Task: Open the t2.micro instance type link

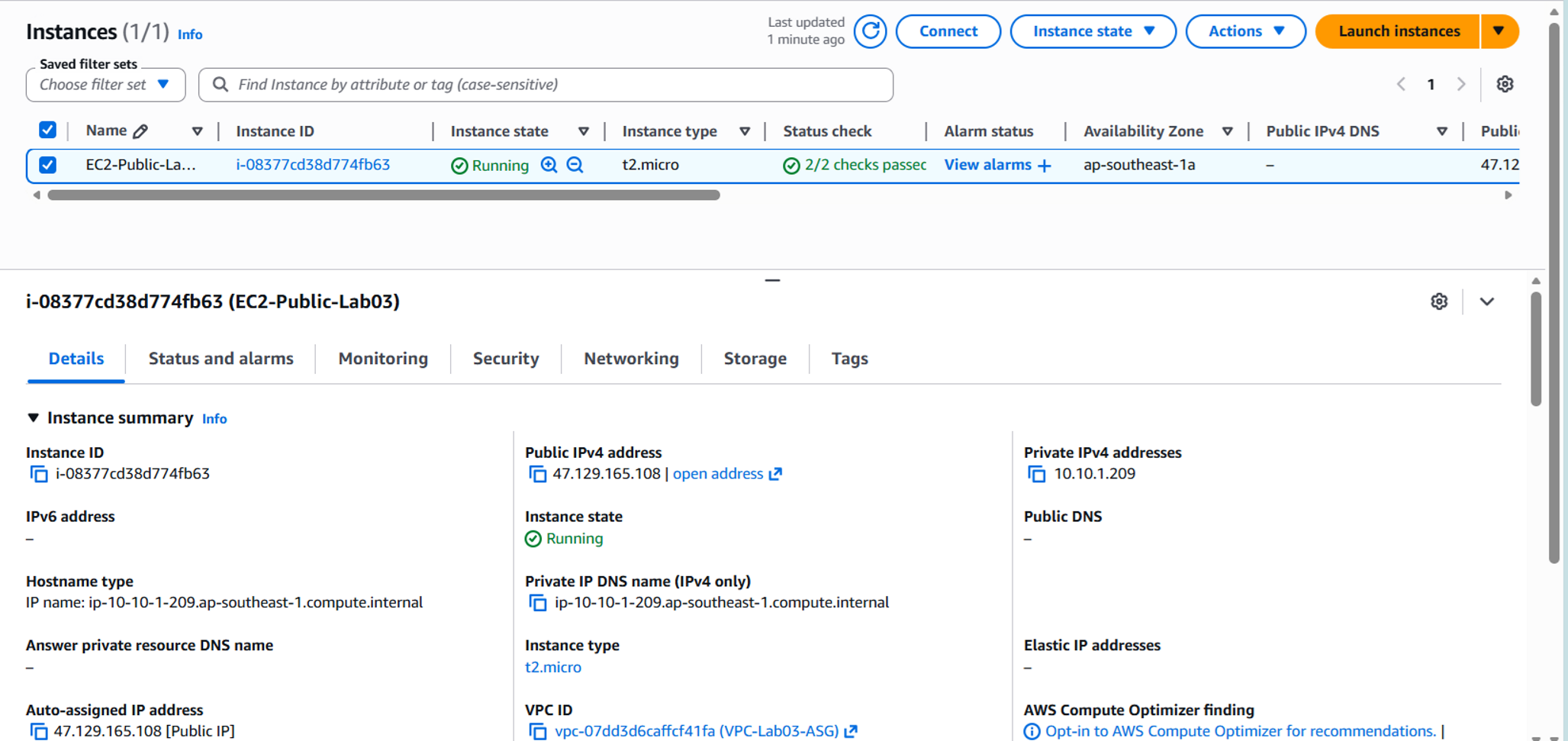Action: pos(553,667)
